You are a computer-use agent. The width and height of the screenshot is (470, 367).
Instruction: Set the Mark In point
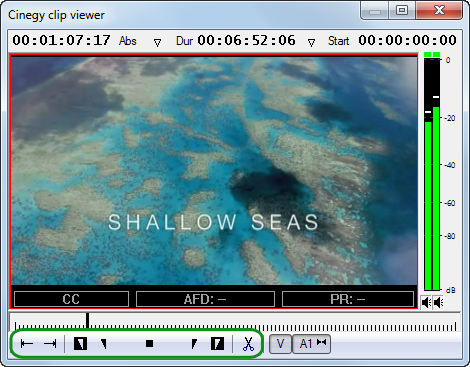pos(80,343)
